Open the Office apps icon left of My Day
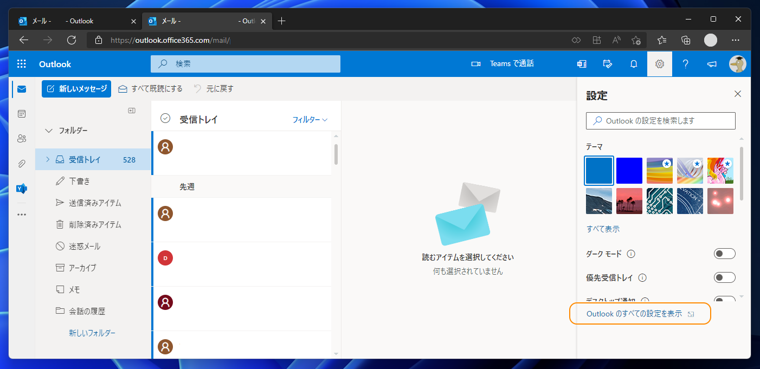The width and height of the screenshot is (760, 369). (581, 64)
